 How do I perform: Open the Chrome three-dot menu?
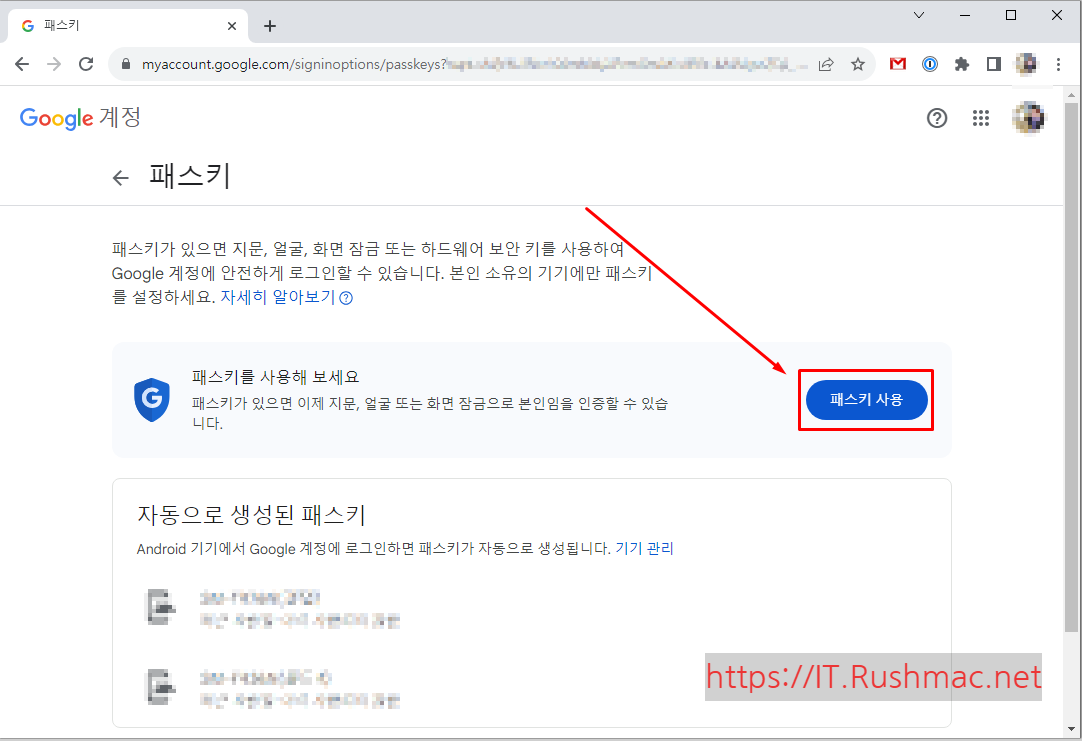point(1058,63)
